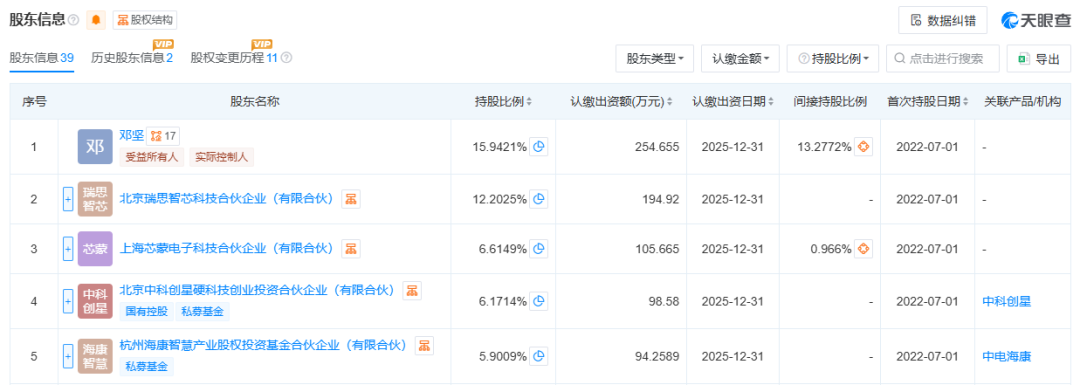Open the 股权结构 button
This screenshot has height=385, width=1080.
pos(145,21)
